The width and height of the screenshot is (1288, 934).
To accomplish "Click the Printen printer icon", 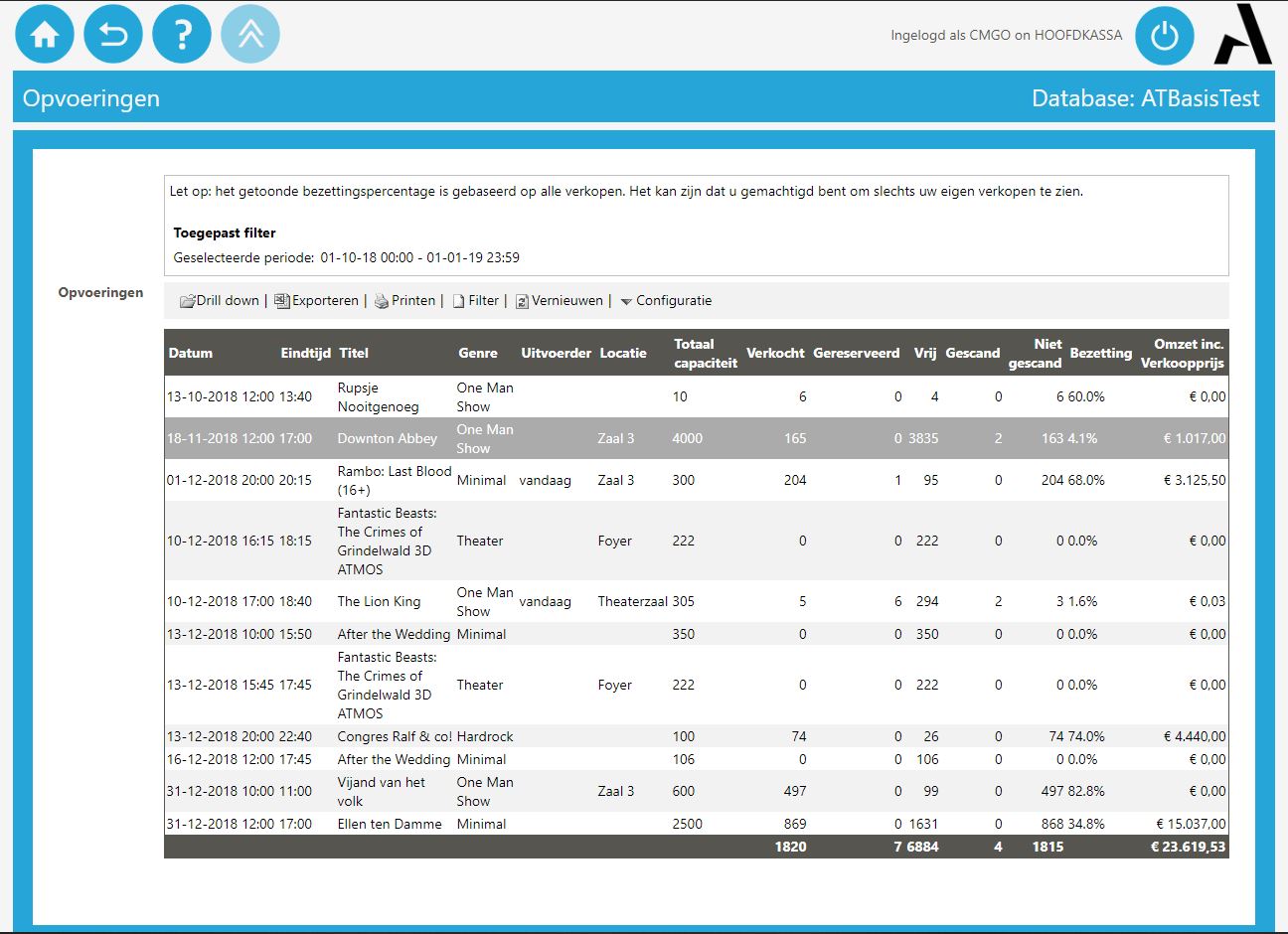I will point(382,301).
